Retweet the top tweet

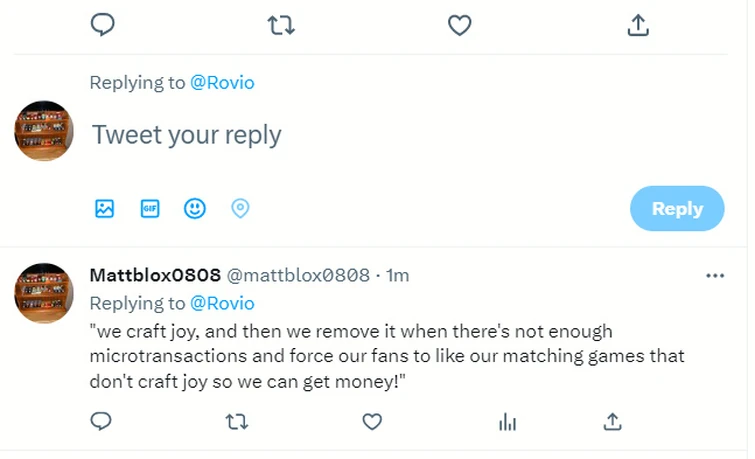point(282,25)
